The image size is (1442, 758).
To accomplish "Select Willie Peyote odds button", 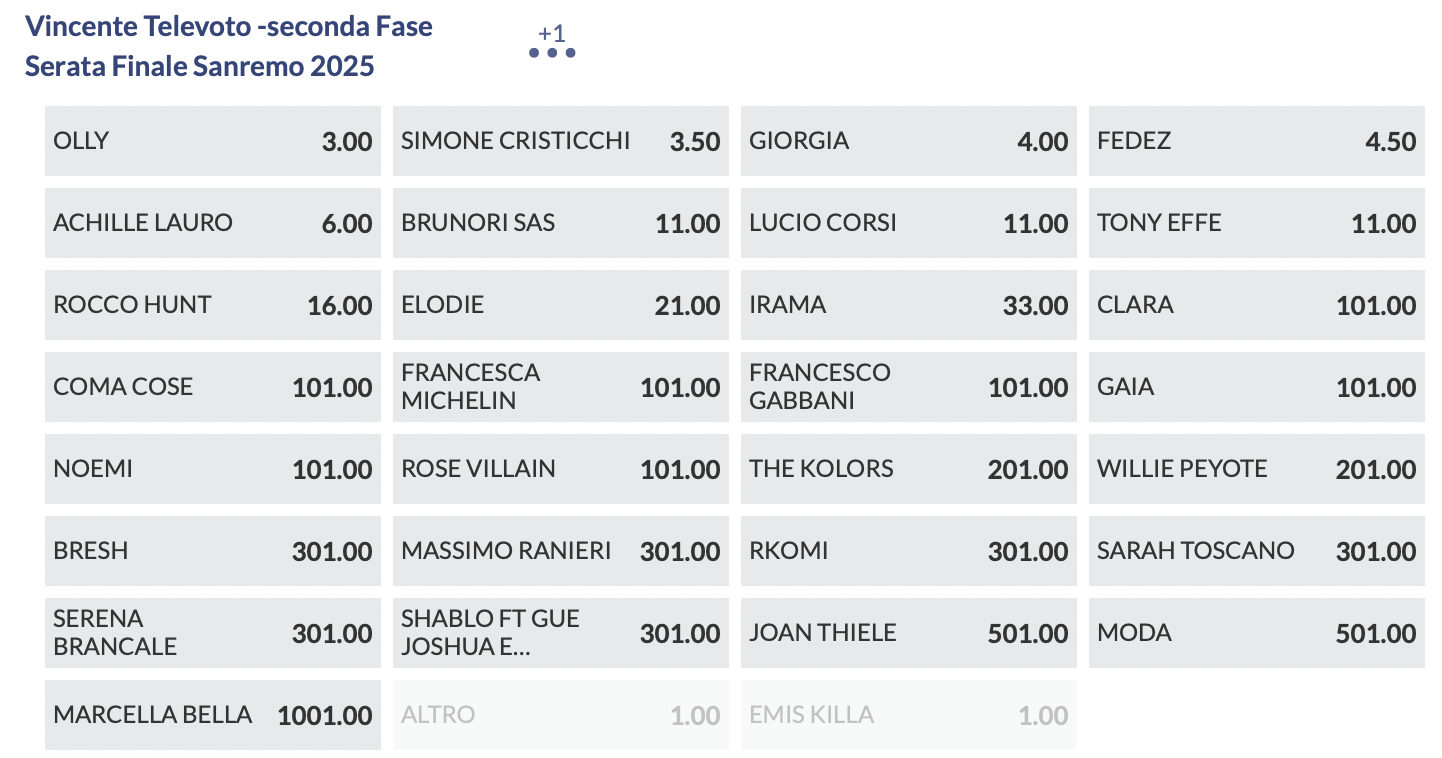I will click(x=1256, y=469).
